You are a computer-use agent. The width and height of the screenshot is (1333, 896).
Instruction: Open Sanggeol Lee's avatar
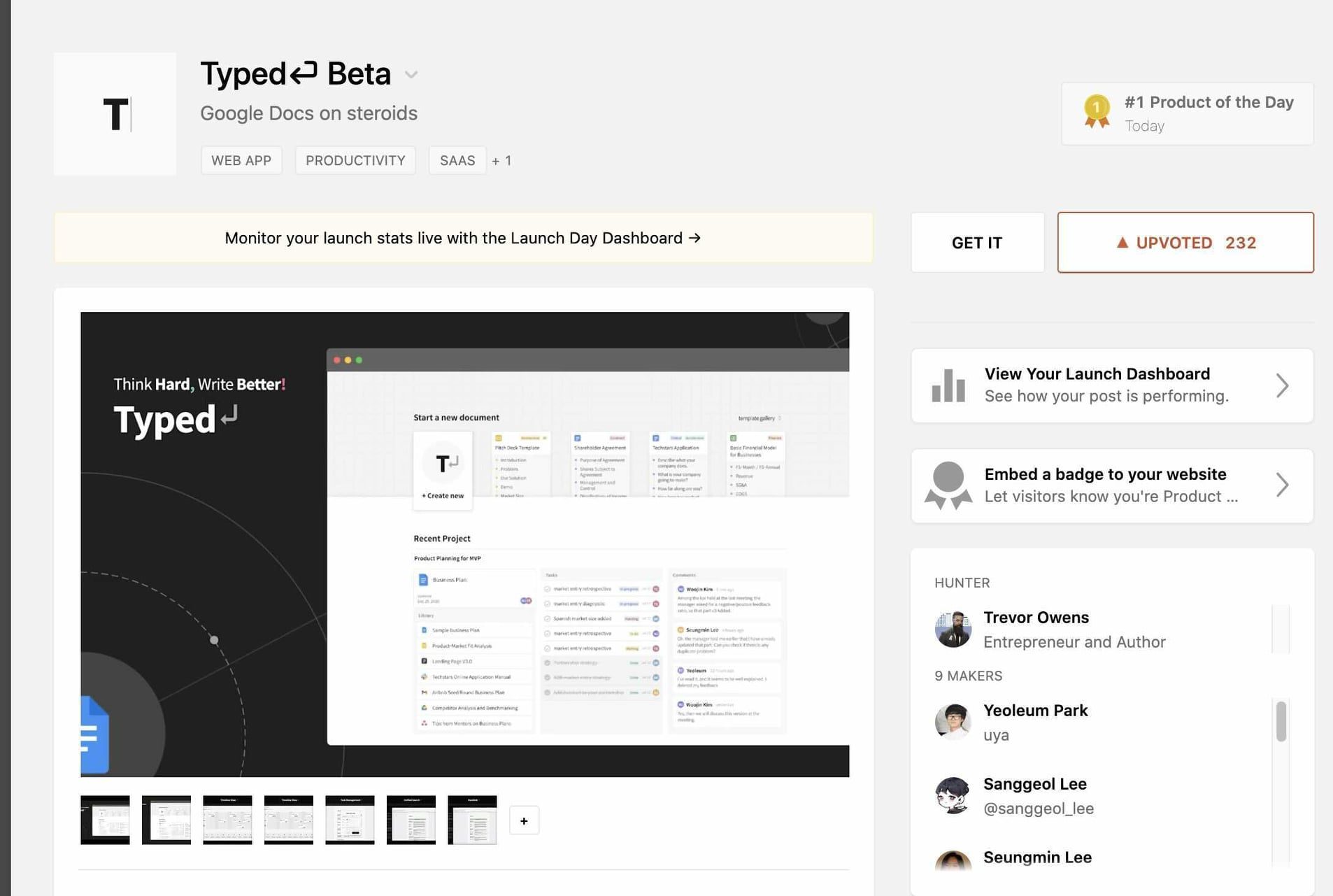pos(953,795)
